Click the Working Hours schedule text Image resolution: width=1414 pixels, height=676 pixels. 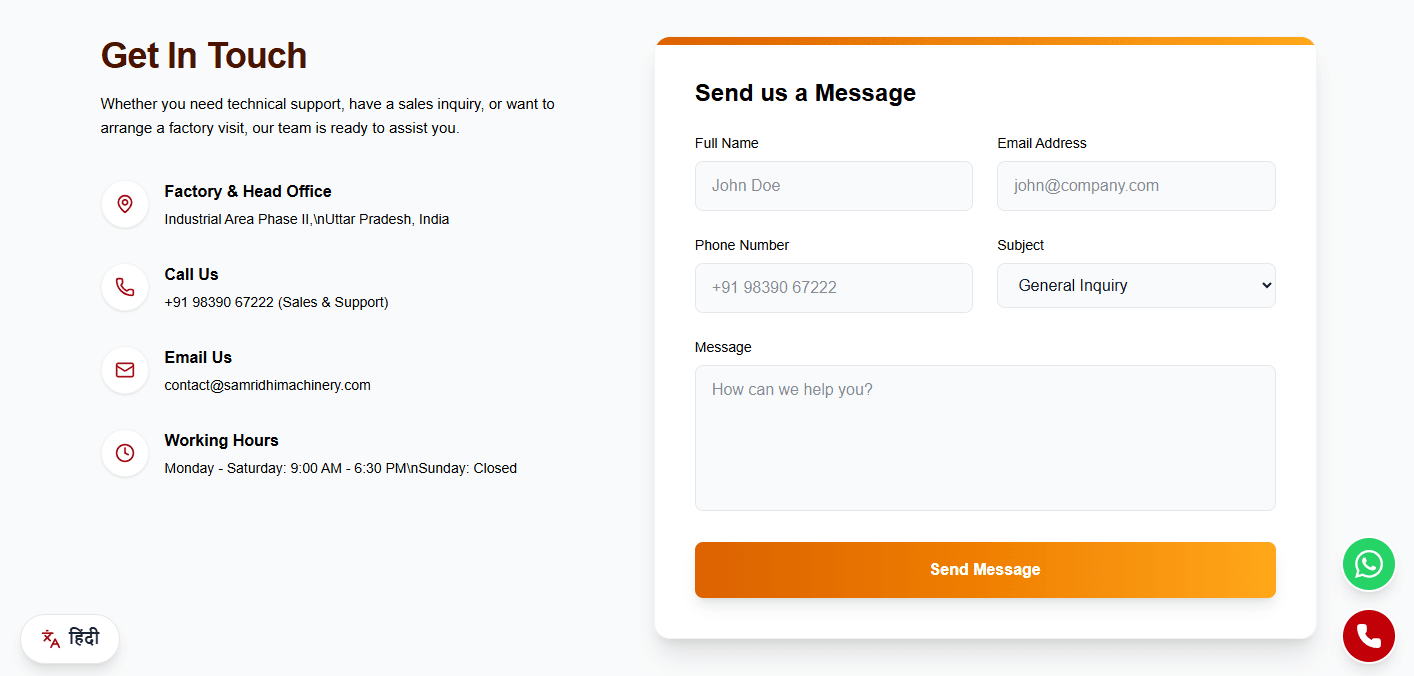pos(341,468)
